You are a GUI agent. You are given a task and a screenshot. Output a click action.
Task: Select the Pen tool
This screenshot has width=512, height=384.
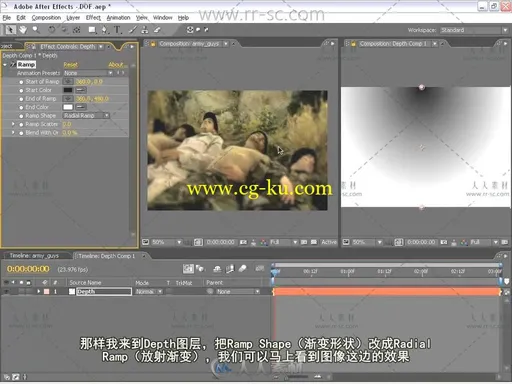[105, 30]
